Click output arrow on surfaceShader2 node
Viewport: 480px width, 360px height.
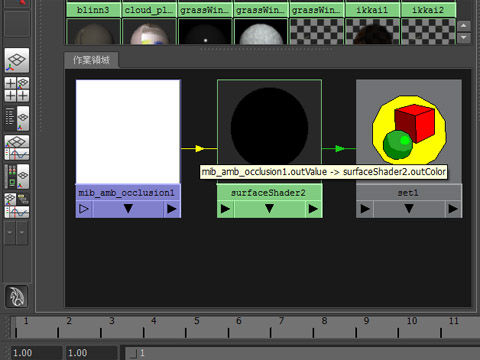(x=313, y=209)
